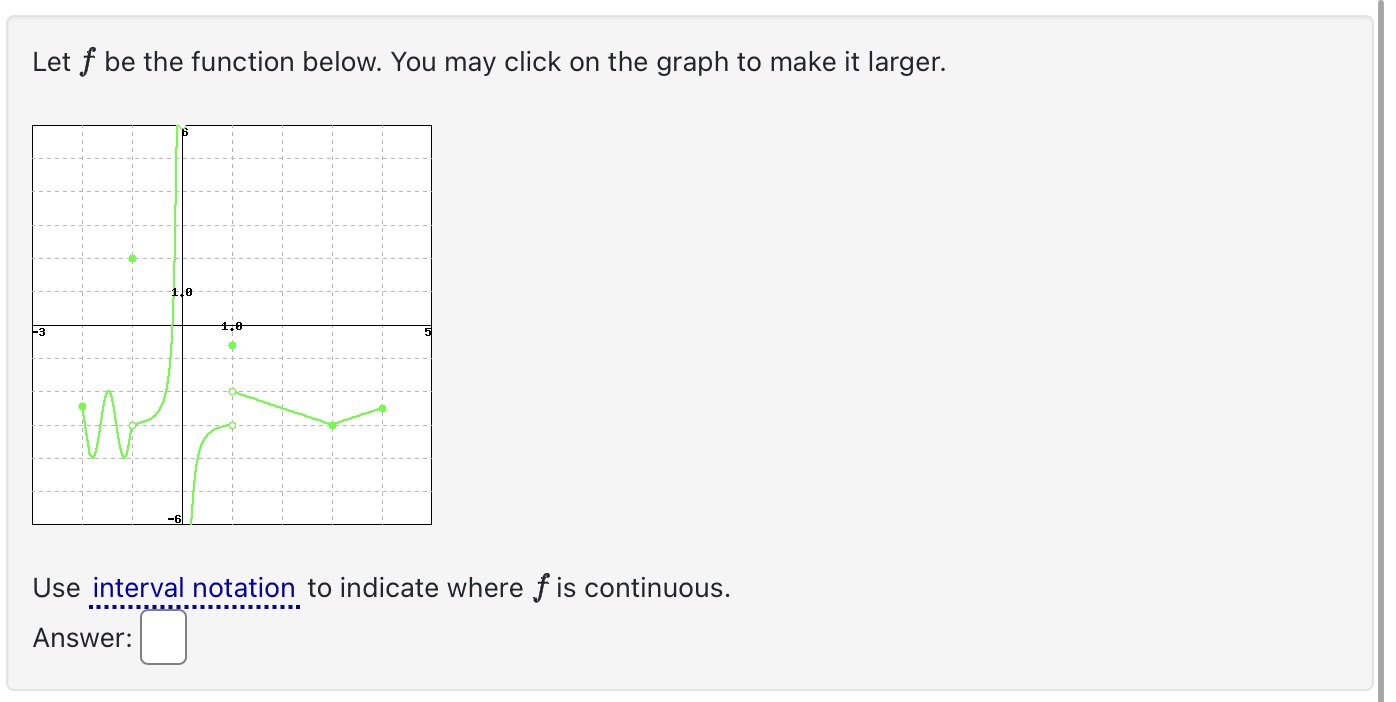1396x702 pixels.
Task: Click the leftmost filled dot of the curve
Action: click(83, 407)
